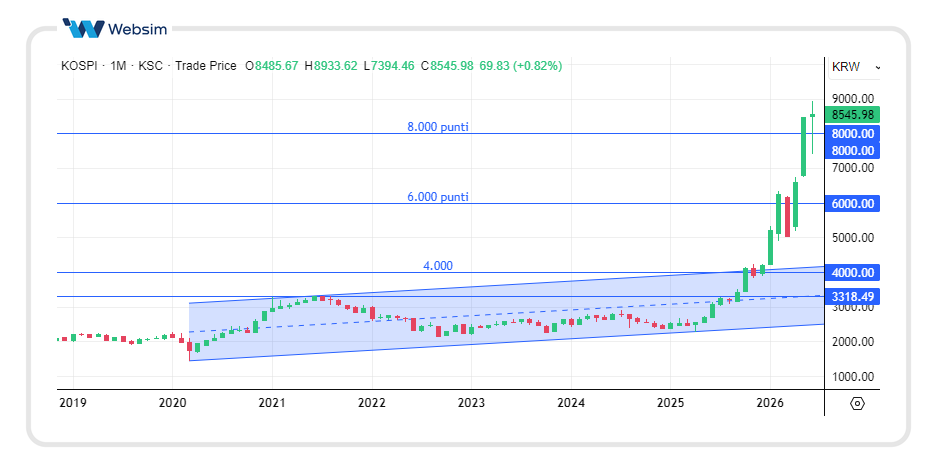Click the 6000.00 blue price tag

[852, 204]
